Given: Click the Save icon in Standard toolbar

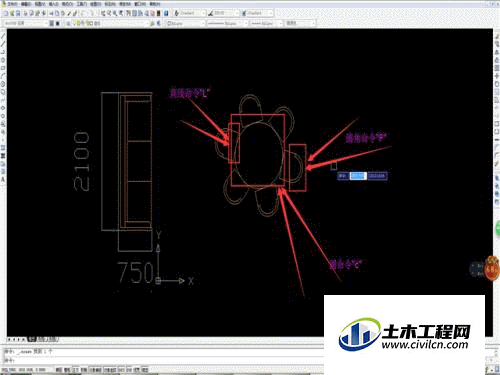Looking at the screenshot, I should click(x=18, y=13).
